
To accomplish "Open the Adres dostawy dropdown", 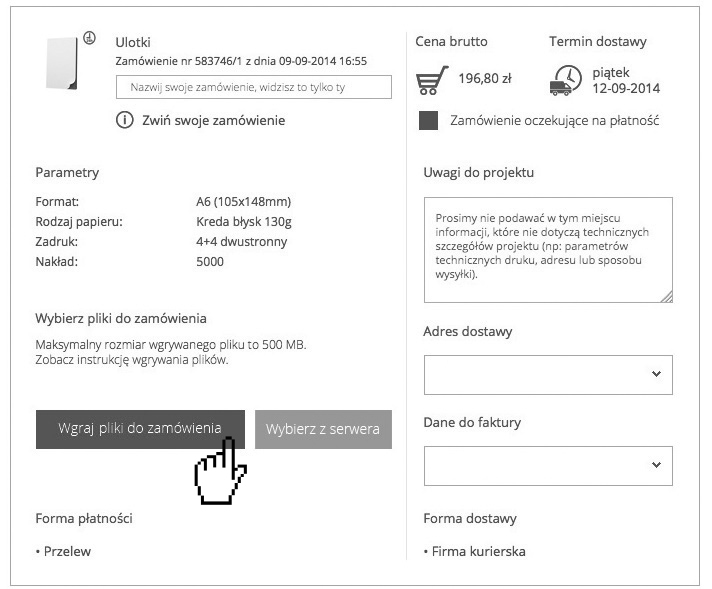I will (x=548, y=374).
